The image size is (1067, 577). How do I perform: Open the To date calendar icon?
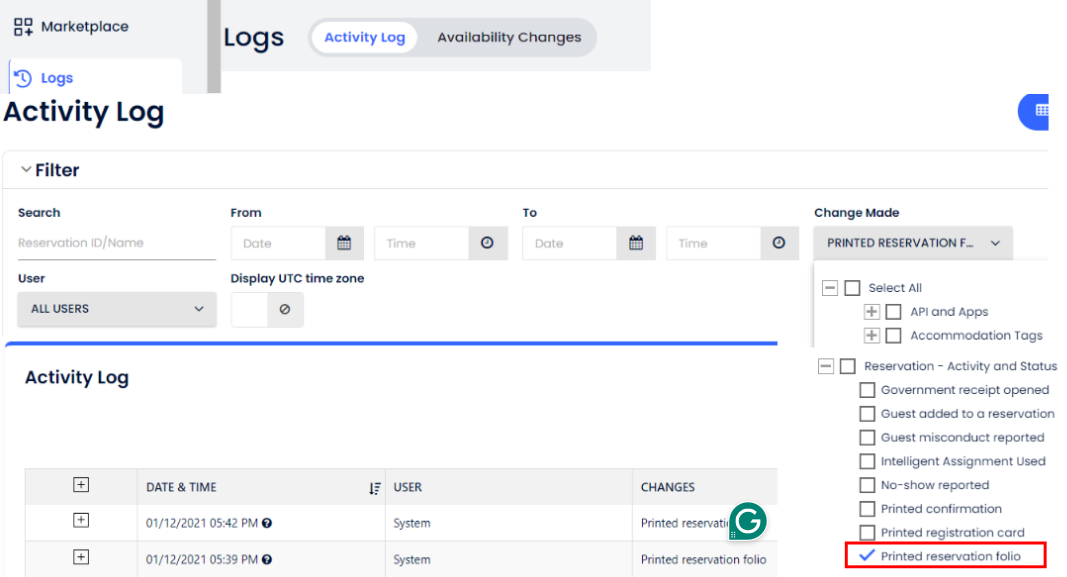636,243
